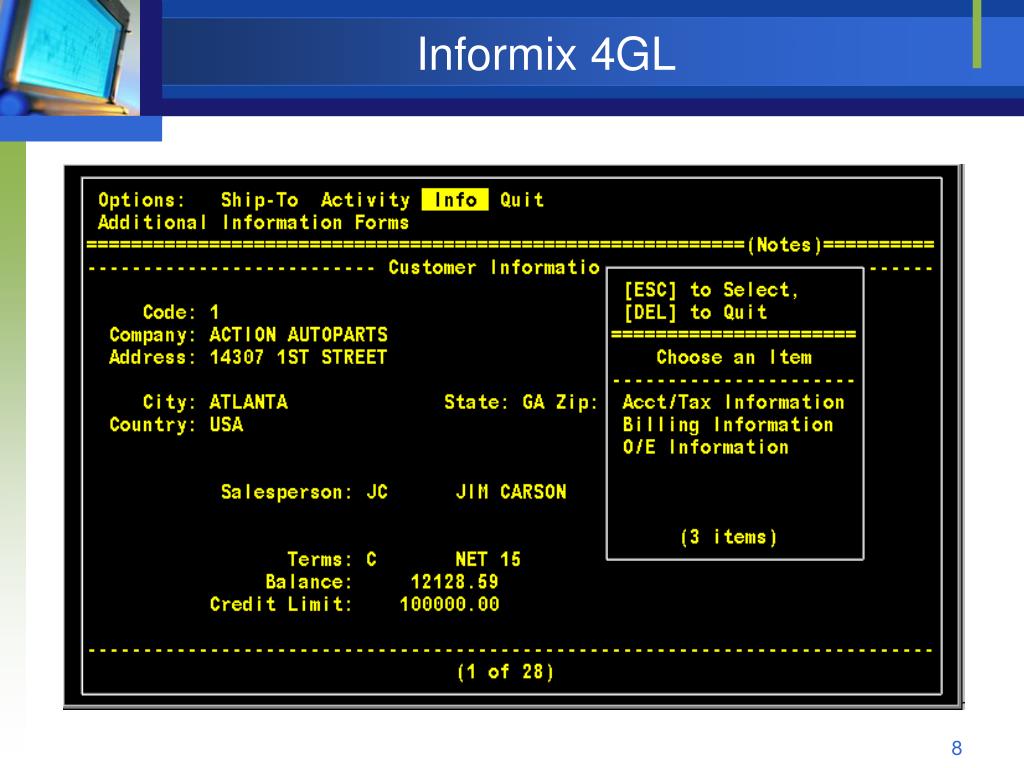This screenshot has height=768, width=1024.
Task: Click the Credit Limit: field label
Action: [x=281, y=604]
